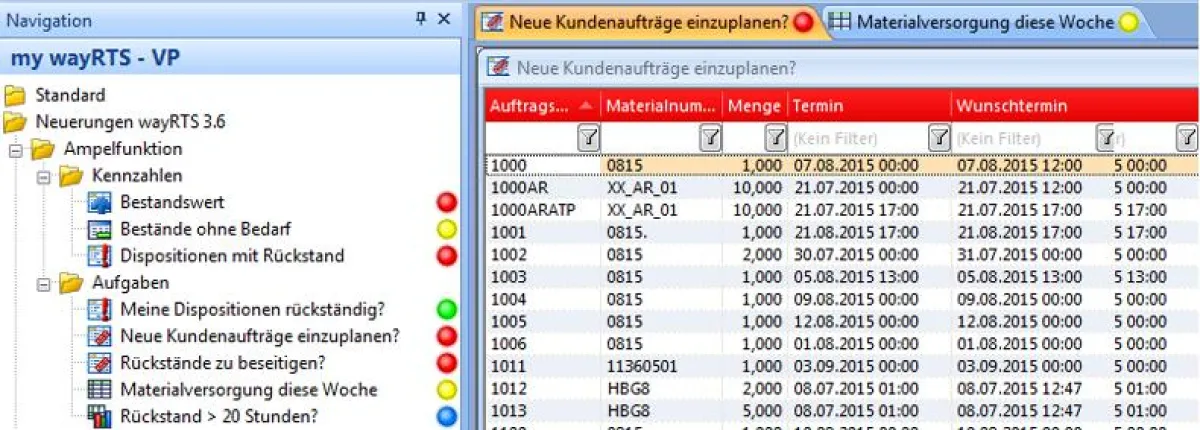Select the Neue Kundenaufträge einzuplanen tab
Viewport: 1200px width, 430px height.
pyautogui.click(x=650, y=22)
